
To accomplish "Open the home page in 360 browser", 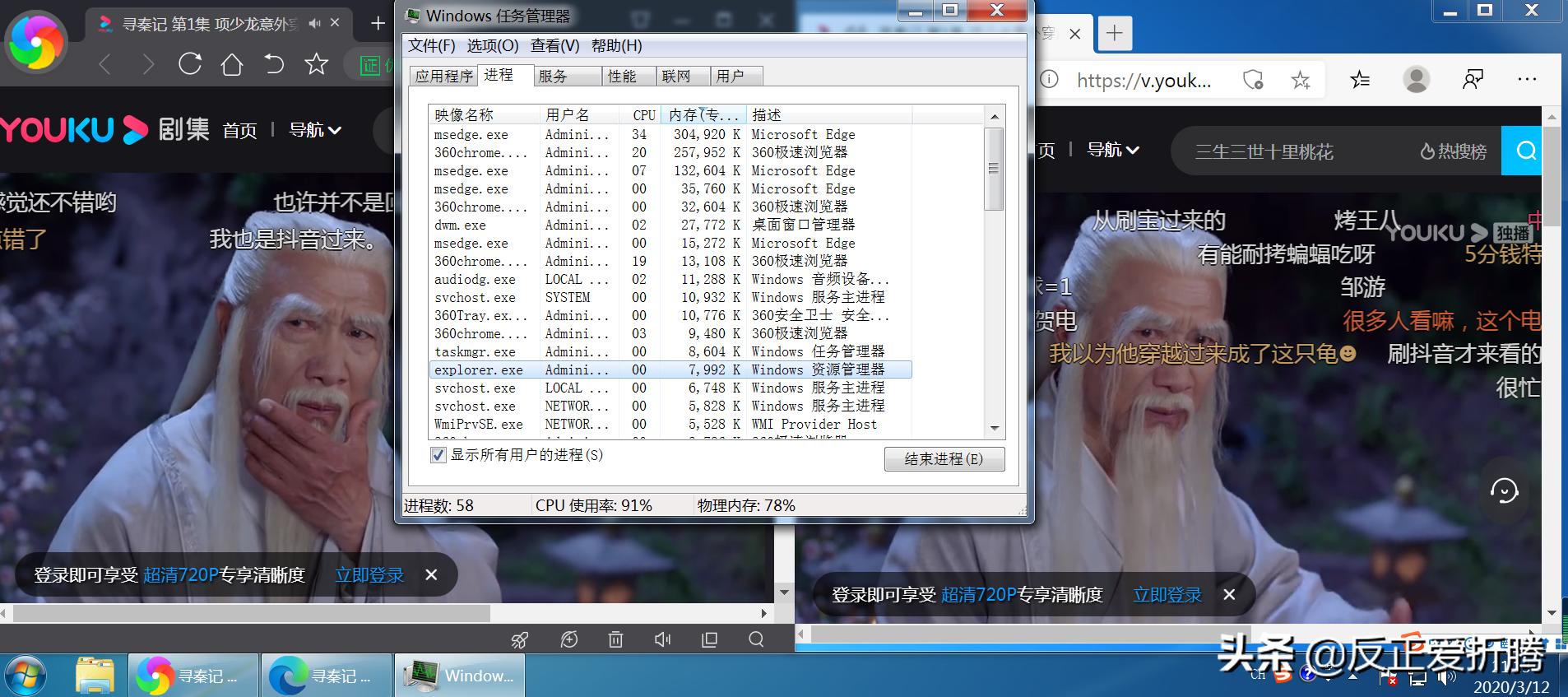I will click(232, 63).
